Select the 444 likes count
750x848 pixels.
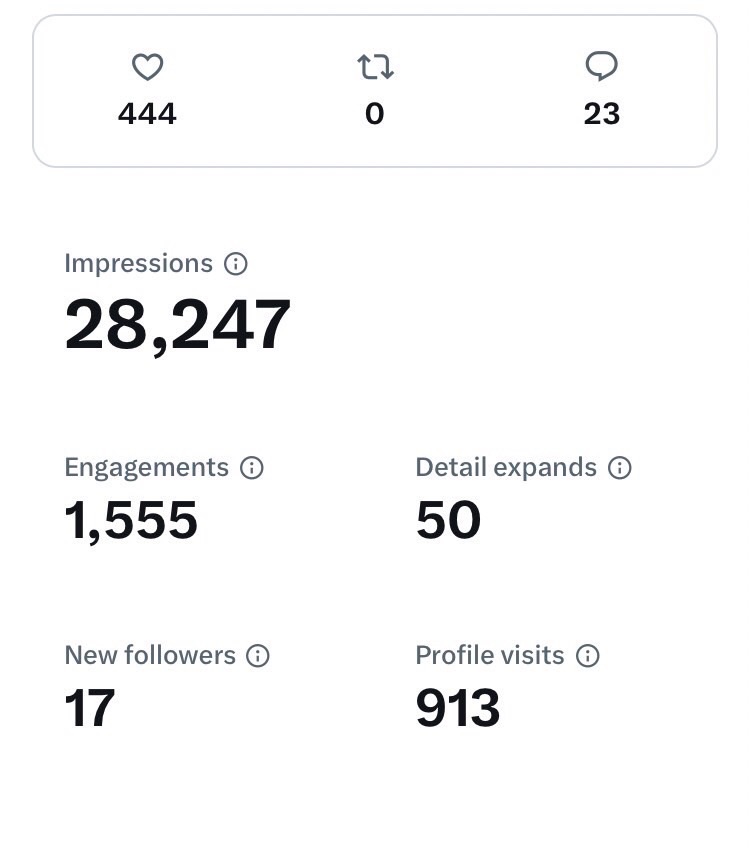[147, 114]
